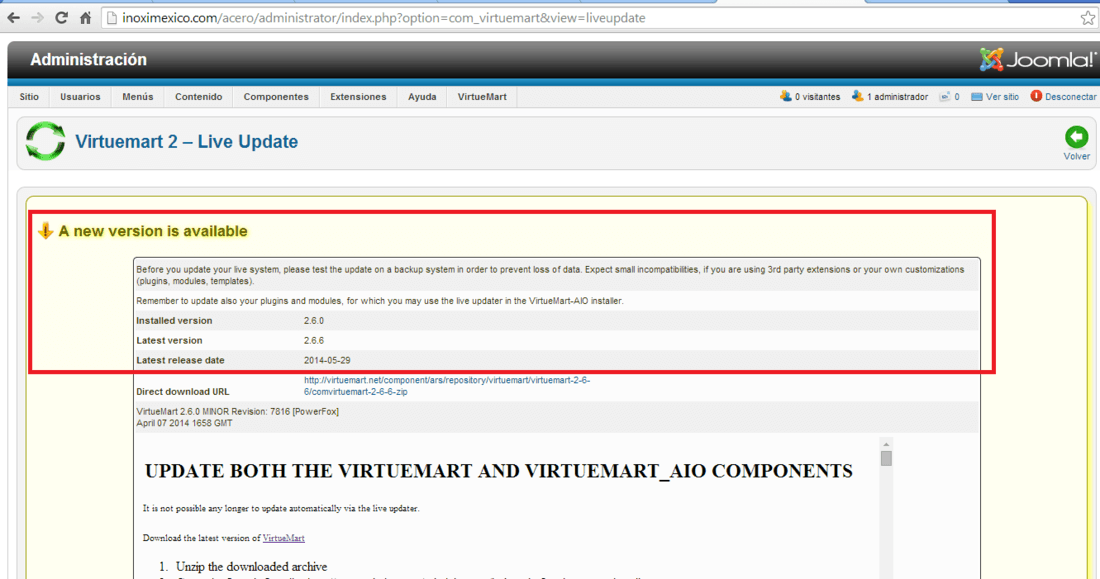
Task: Click the browser forward arrow
Action: tap(37, 18)
